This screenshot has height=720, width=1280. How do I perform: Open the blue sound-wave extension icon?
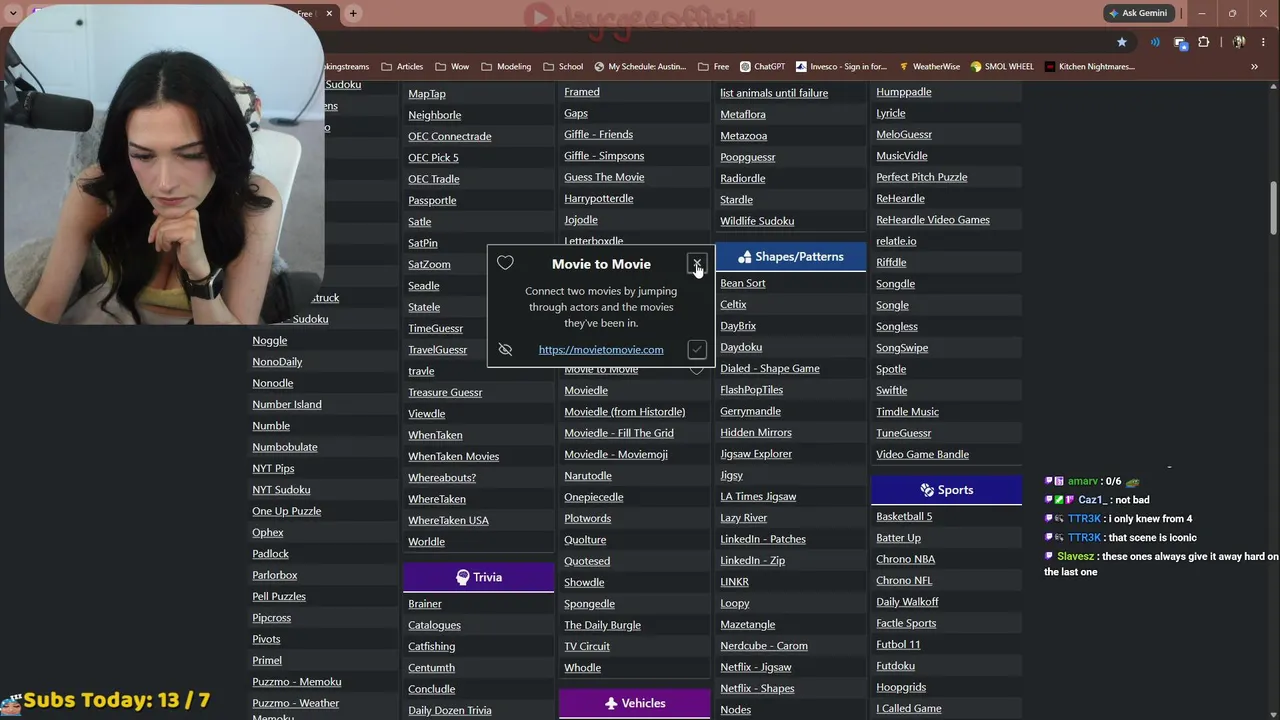coord(1155,42)
